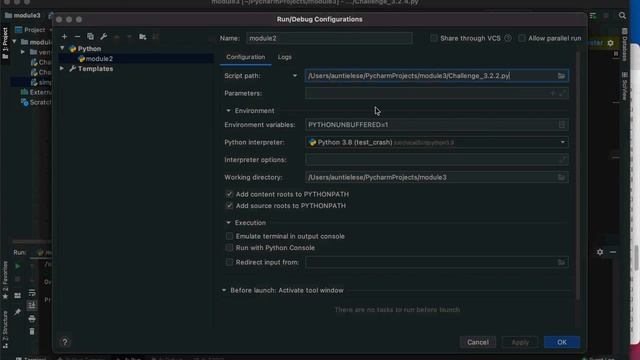The width and height of the screenshot is (640, 360).
Task: Enable Redirect input from checkbox
Action: pos(229,262)
